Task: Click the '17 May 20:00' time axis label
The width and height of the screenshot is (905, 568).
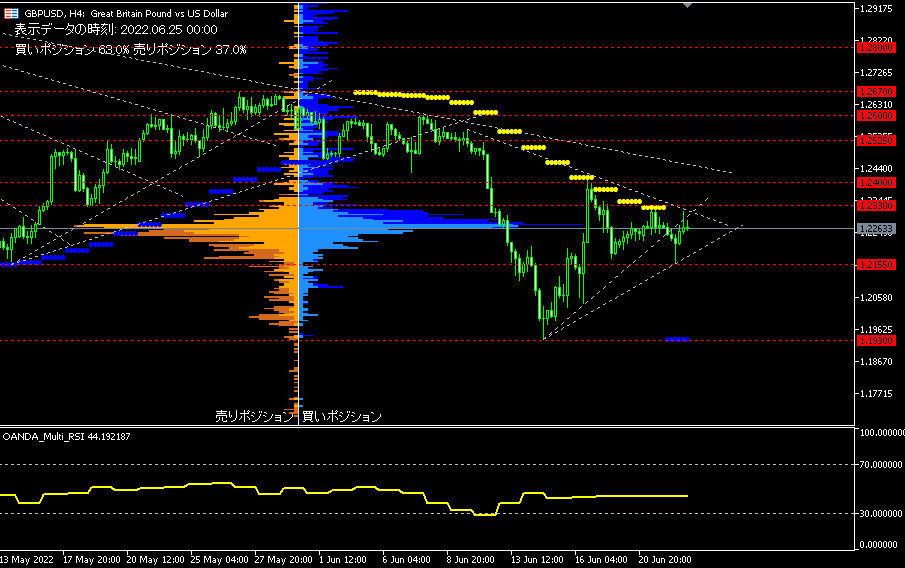Action: pos(92,559)
